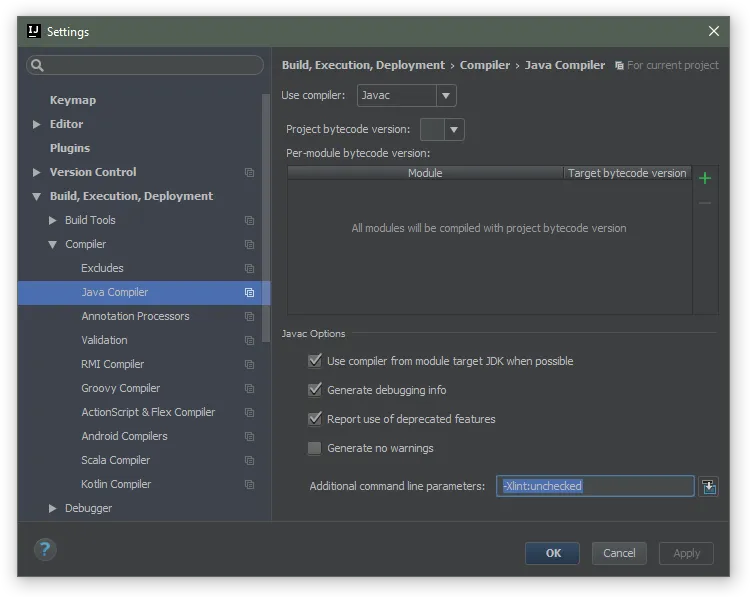The width and height of the screenshot is (750, 597).
Task: Click project-level icon next to Validation
Action: click(249, 340)
